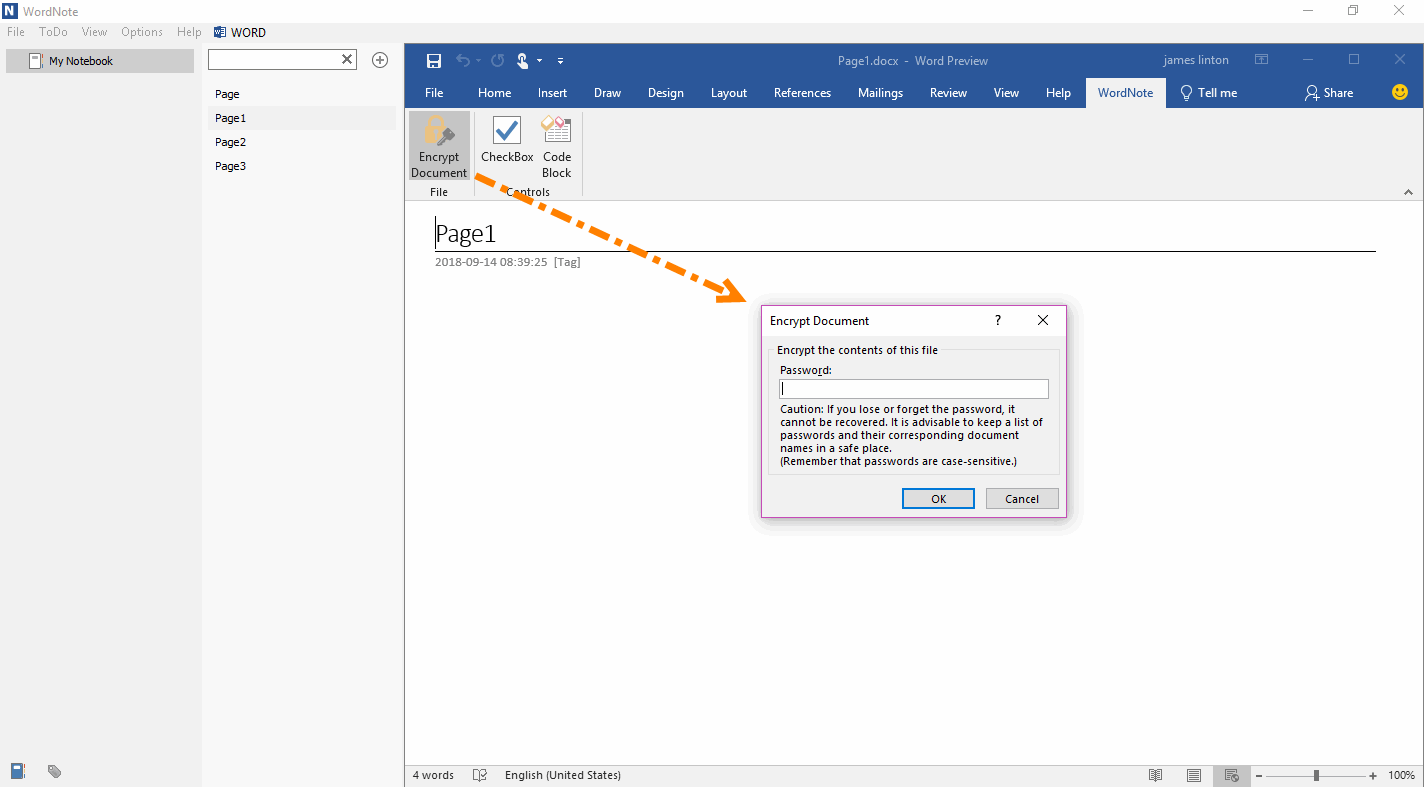Insert a CheckBox control

point(507,139)
